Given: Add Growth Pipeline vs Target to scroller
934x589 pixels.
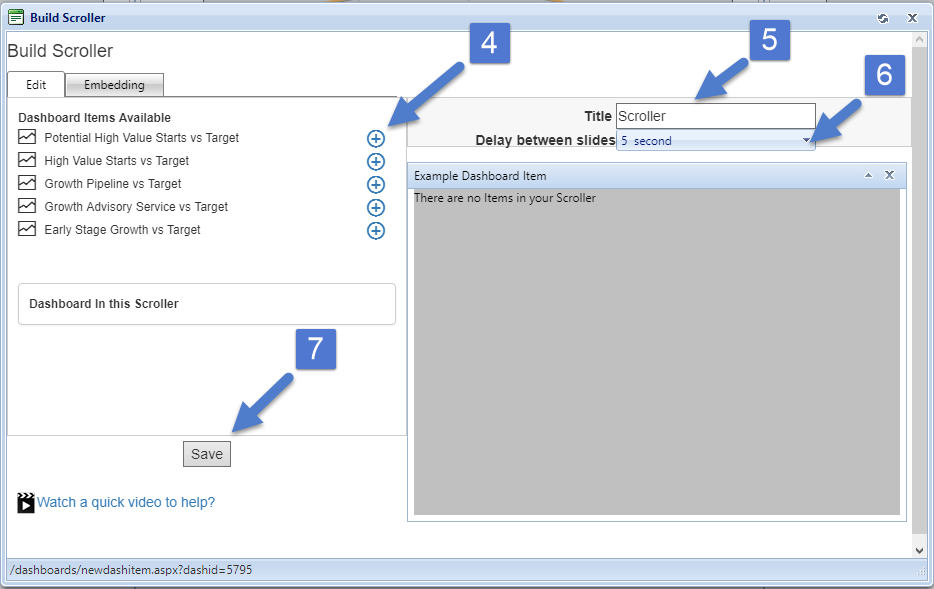Looking at the screenshot, I should tap(375, 185).
